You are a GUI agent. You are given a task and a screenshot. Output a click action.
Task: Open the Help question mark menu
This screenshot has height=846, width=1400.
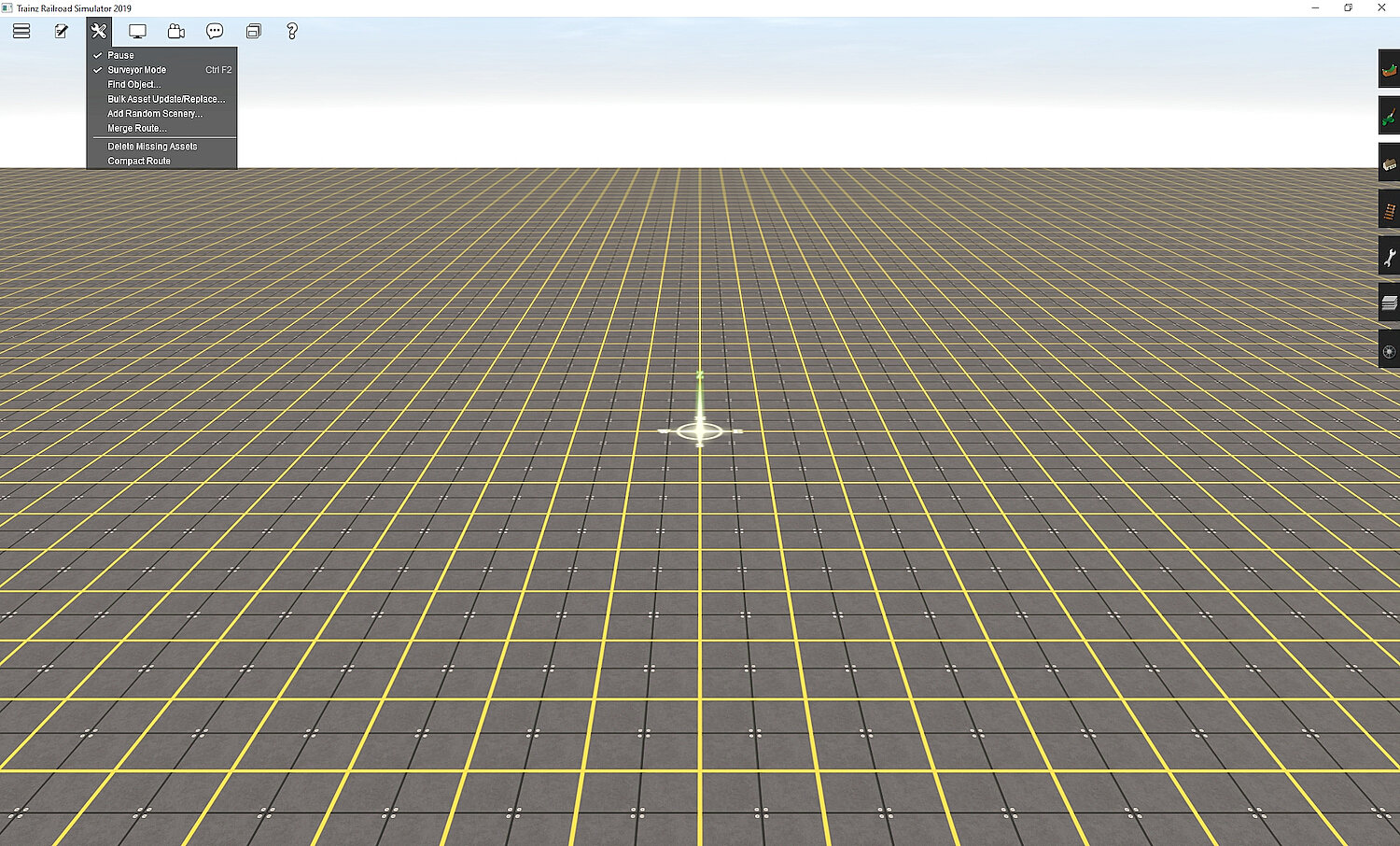click(292, 31)
